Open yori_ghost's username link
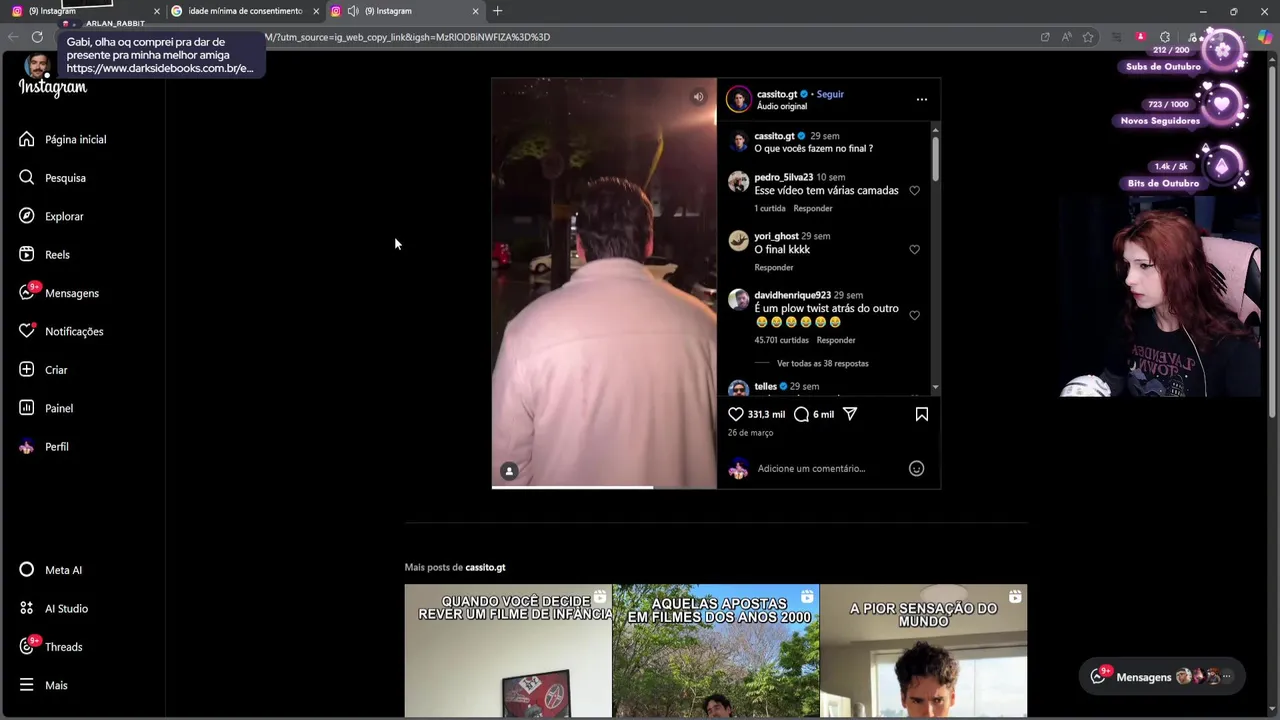Screen dimensions: 1280x720 click(x=776, y=236)
